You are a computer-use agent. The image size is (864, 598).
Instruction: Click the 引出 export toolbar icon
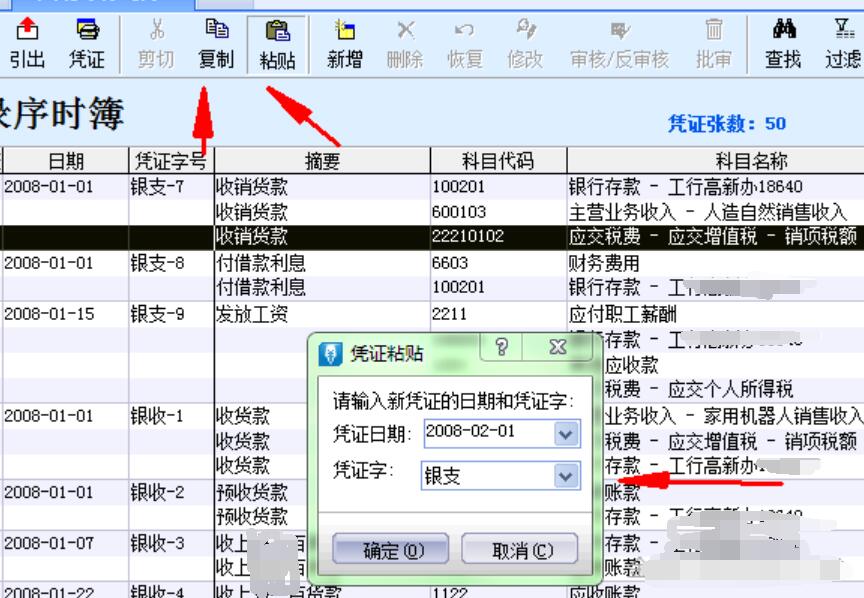(27, 44)
